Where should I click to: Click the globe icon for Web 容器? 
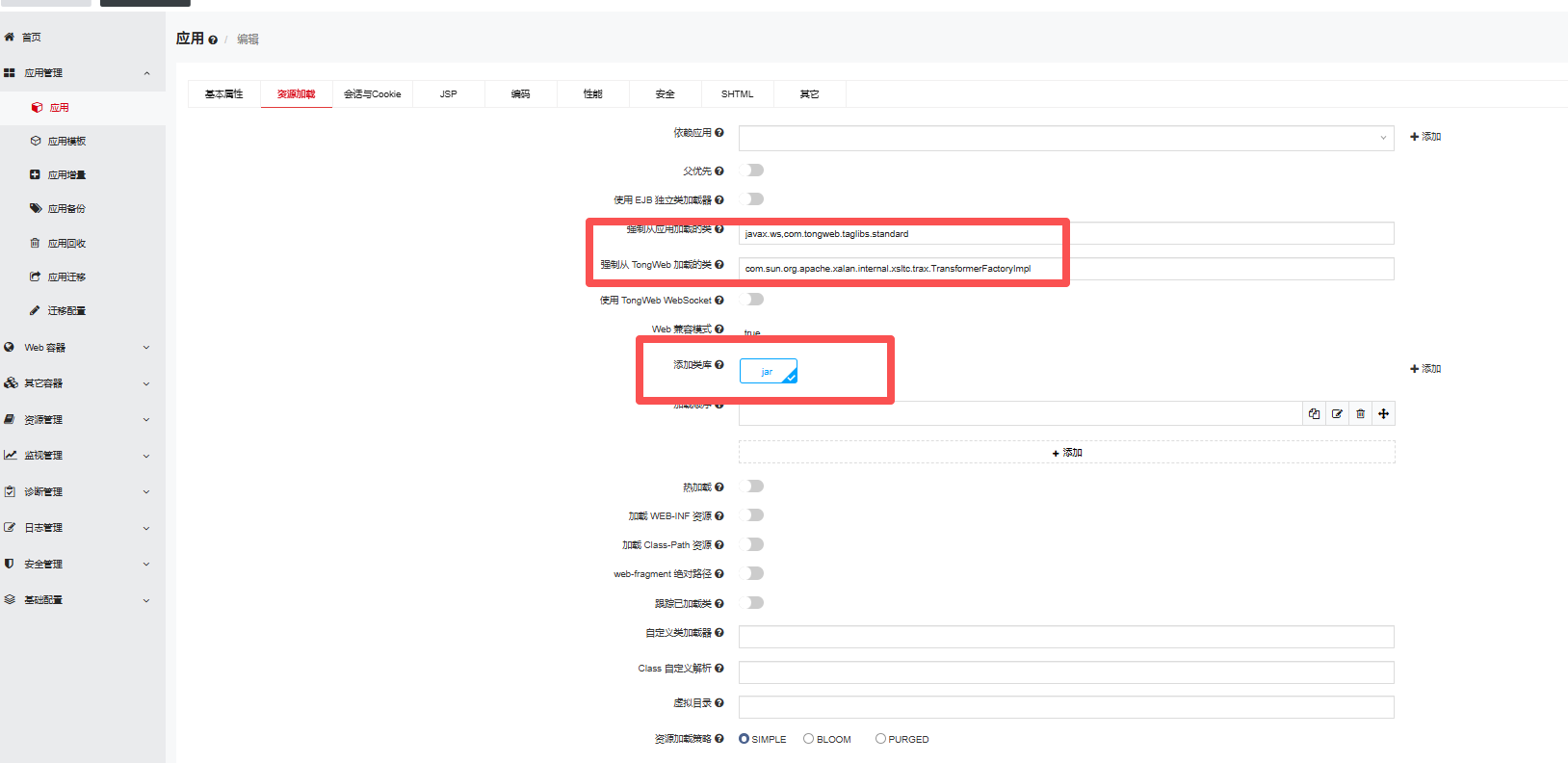[10, 347]
